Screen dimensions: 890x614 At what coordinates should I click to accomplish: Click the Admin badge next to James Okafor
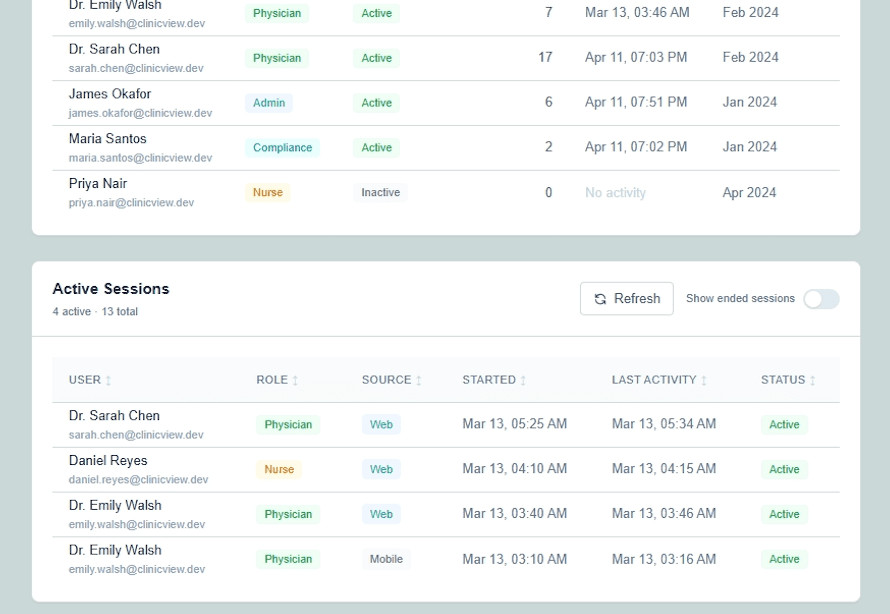pos(267,103)
